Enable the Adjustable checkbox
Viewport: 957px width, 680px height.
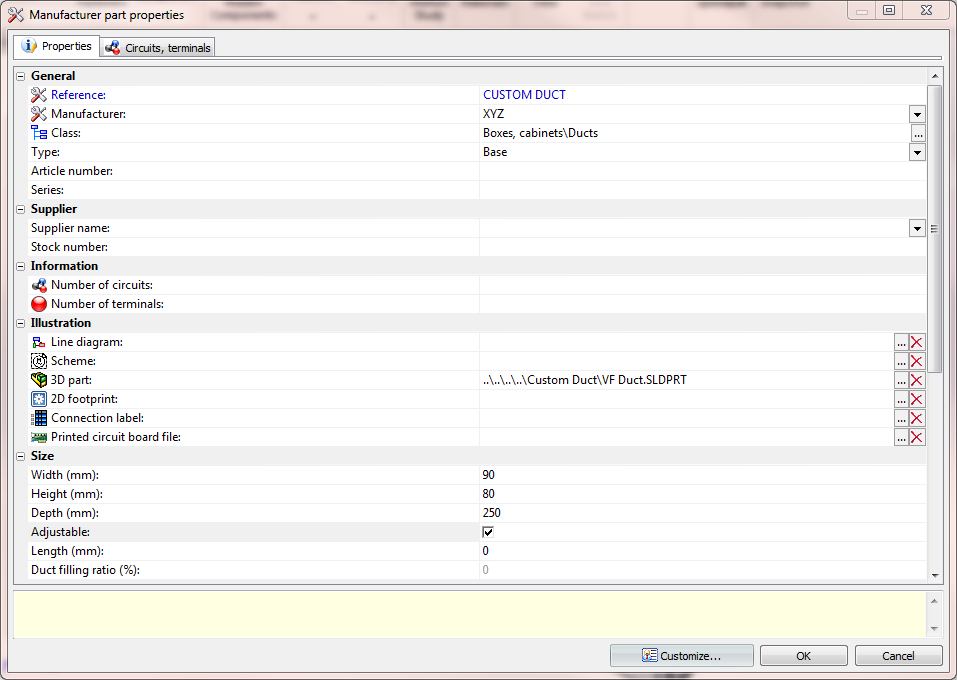click(487, 532)
